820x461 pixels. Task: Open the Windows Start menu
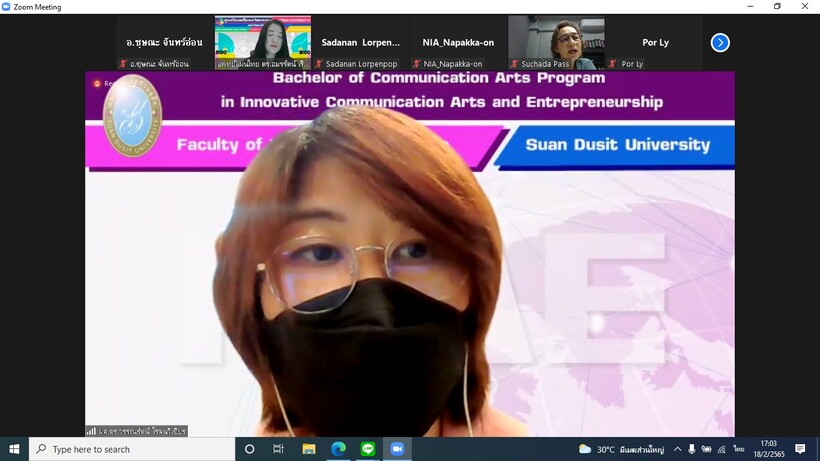pyautogui.click(x=14, y=449)
